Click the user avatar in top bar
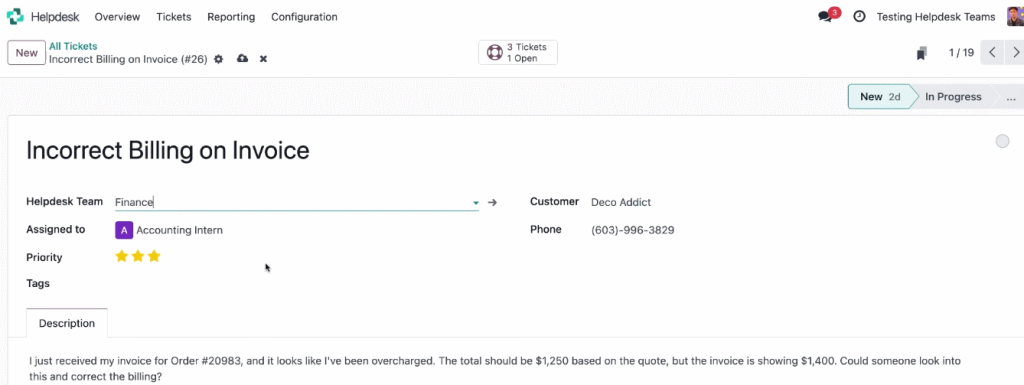This screenshot has height=385, width=1024. 1015,16
